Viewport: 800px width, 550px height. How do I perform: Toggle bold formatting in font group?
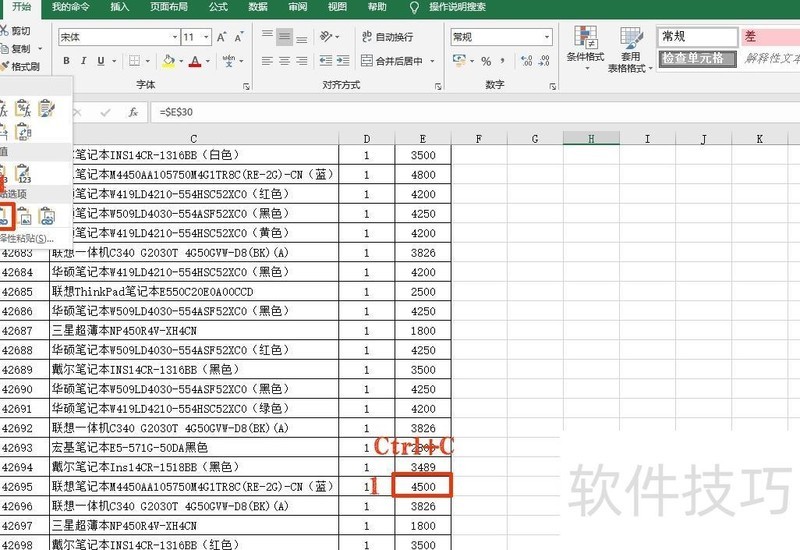click(x=66, y=61)
